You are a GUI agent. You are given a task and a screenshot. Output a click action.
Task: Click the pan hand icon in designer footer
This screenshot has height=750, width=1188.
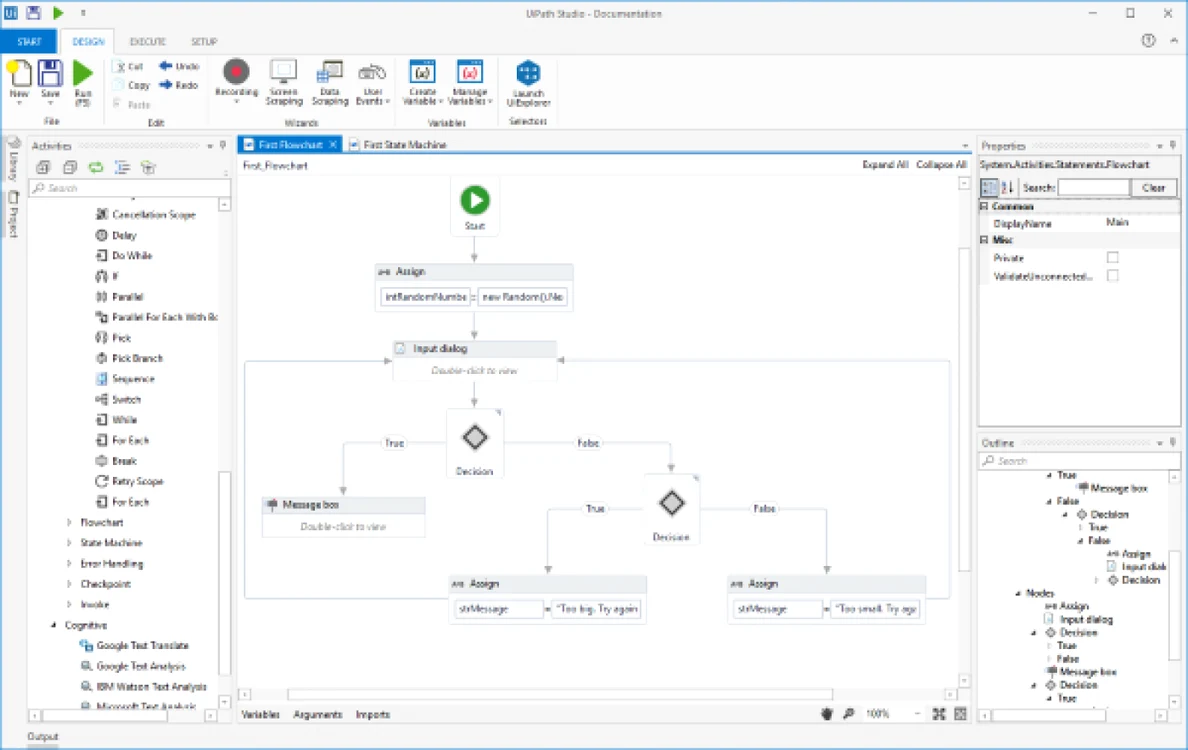pos(827,714)
